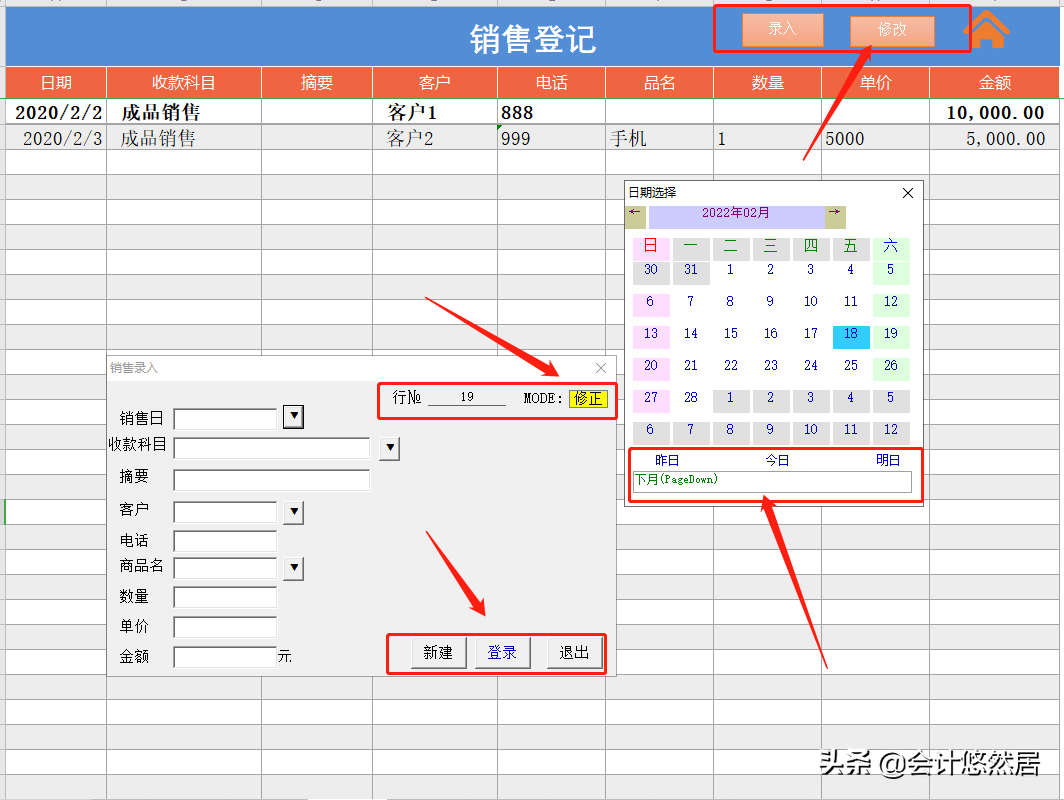Click the 登录 button in form
This screenshot has width=1064, height=800.
(502, 653)
